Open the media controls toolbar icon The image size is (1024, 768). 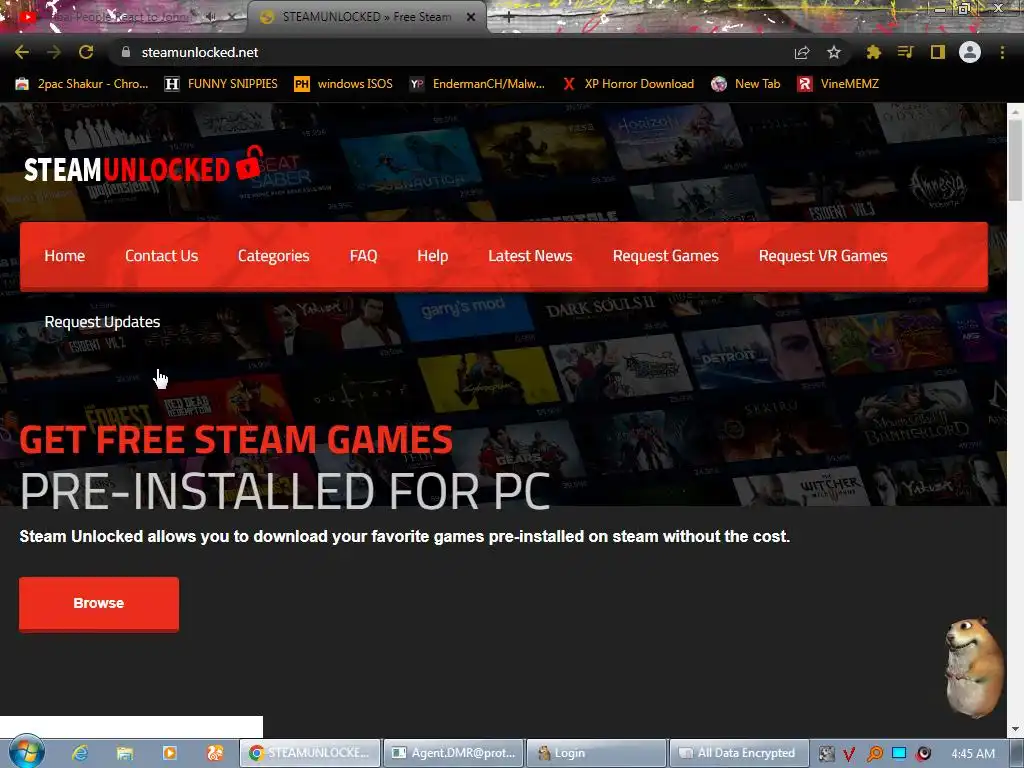[x=905, y=52]
